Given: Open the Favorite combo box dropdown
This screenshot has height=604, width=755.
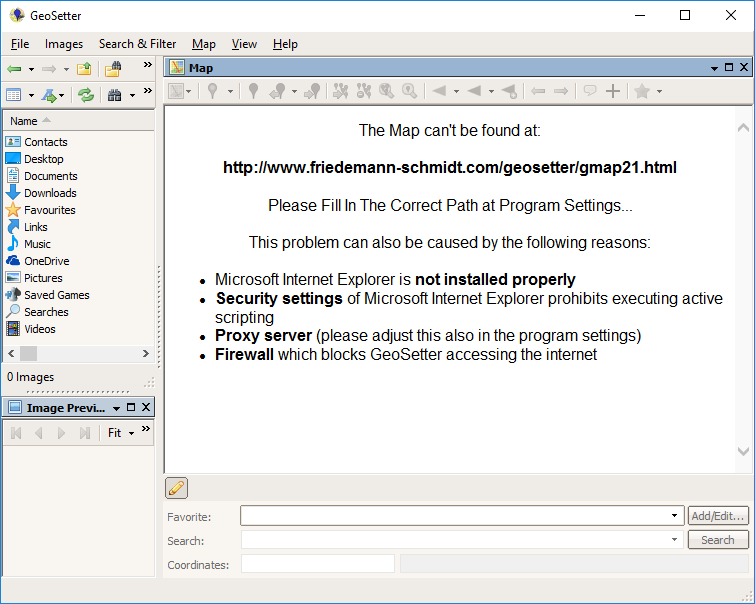Looking at the screenshot, I should coord(674,516).
